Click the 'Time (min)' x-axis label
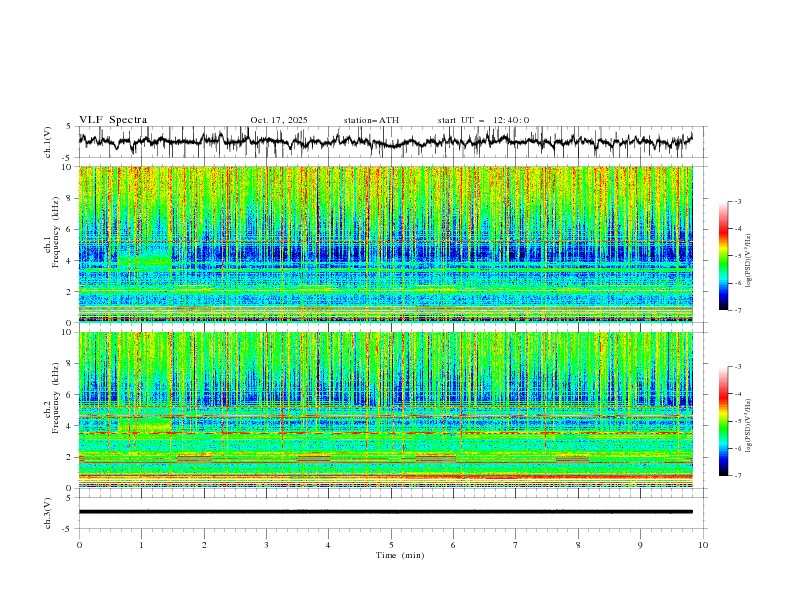The height and width of the screenshot is (612, 792). [400, 555]
